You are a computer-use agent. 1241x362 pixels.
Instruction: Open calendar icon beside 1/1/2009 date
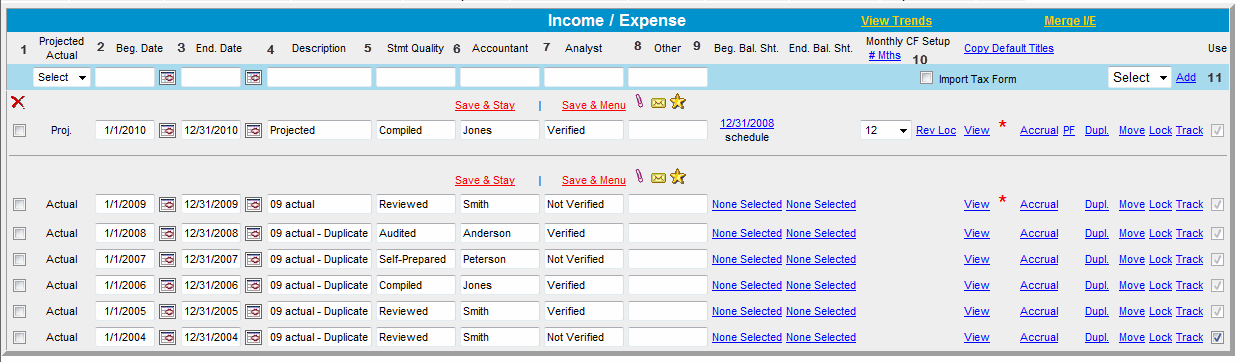168,204
